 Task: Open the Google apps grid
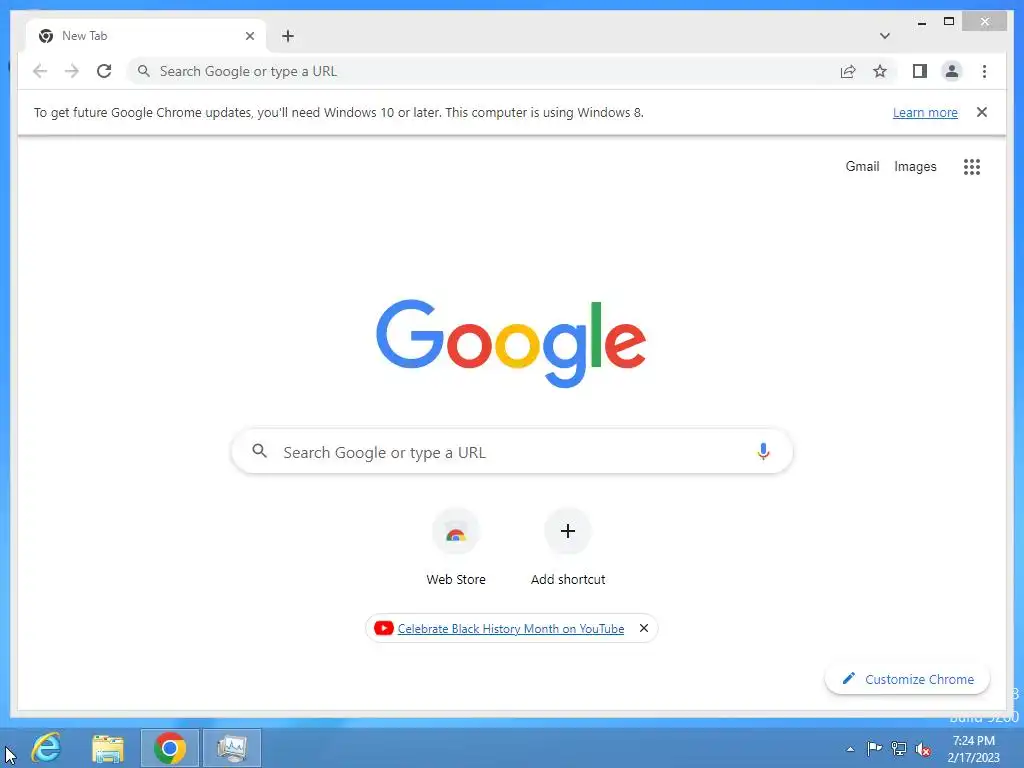click(972, 167)
